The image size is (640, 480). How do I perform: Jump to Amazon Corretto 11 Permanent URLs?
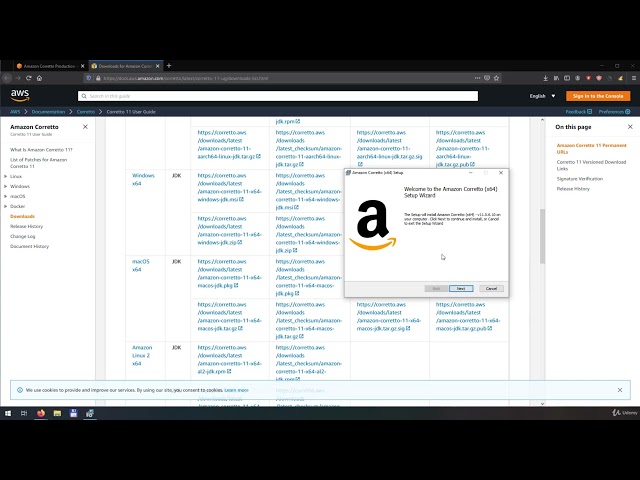pyautogui.click(x=591, y=149)
